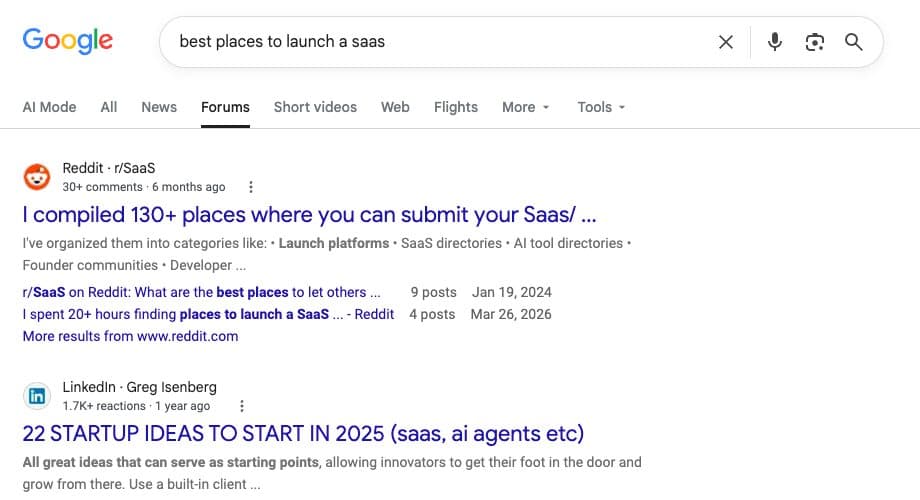Viewport: 920px width, 500px height.
Task: Switch to AI Mode tab
Action: 49,107
